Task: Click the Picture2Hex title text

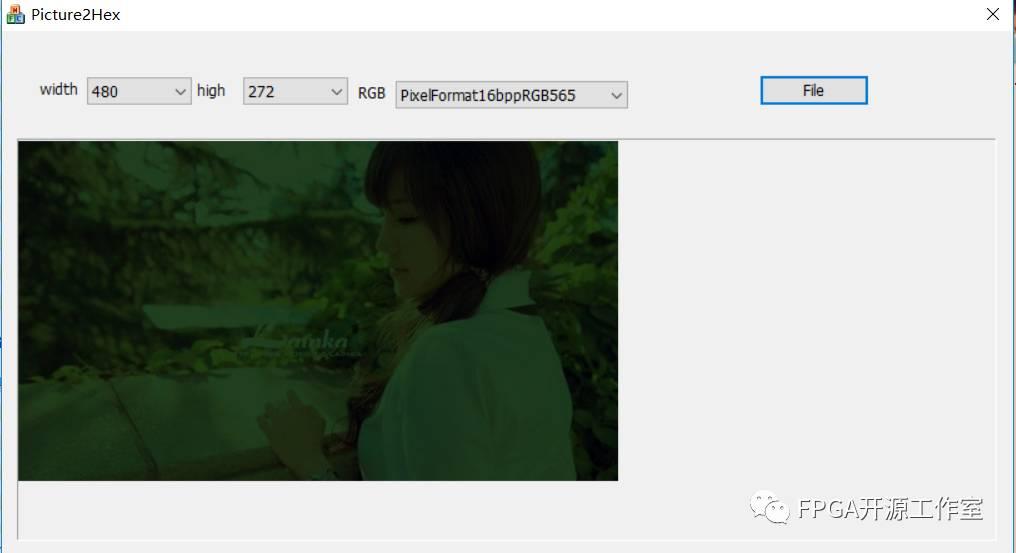Action: pos(76,15)
